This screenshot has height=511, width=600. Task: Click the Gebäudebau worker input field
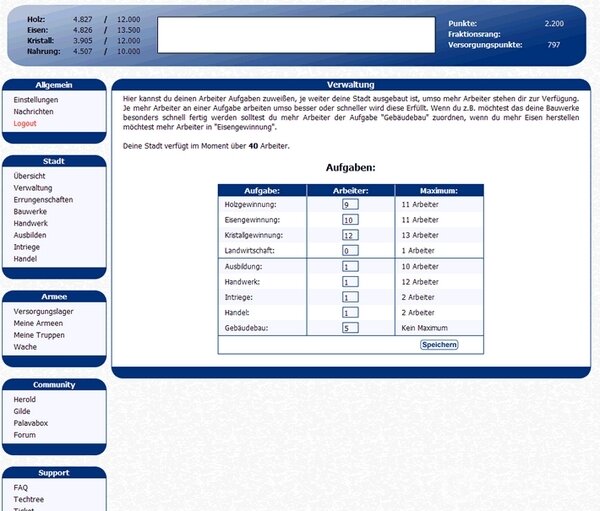coord(350,327)
